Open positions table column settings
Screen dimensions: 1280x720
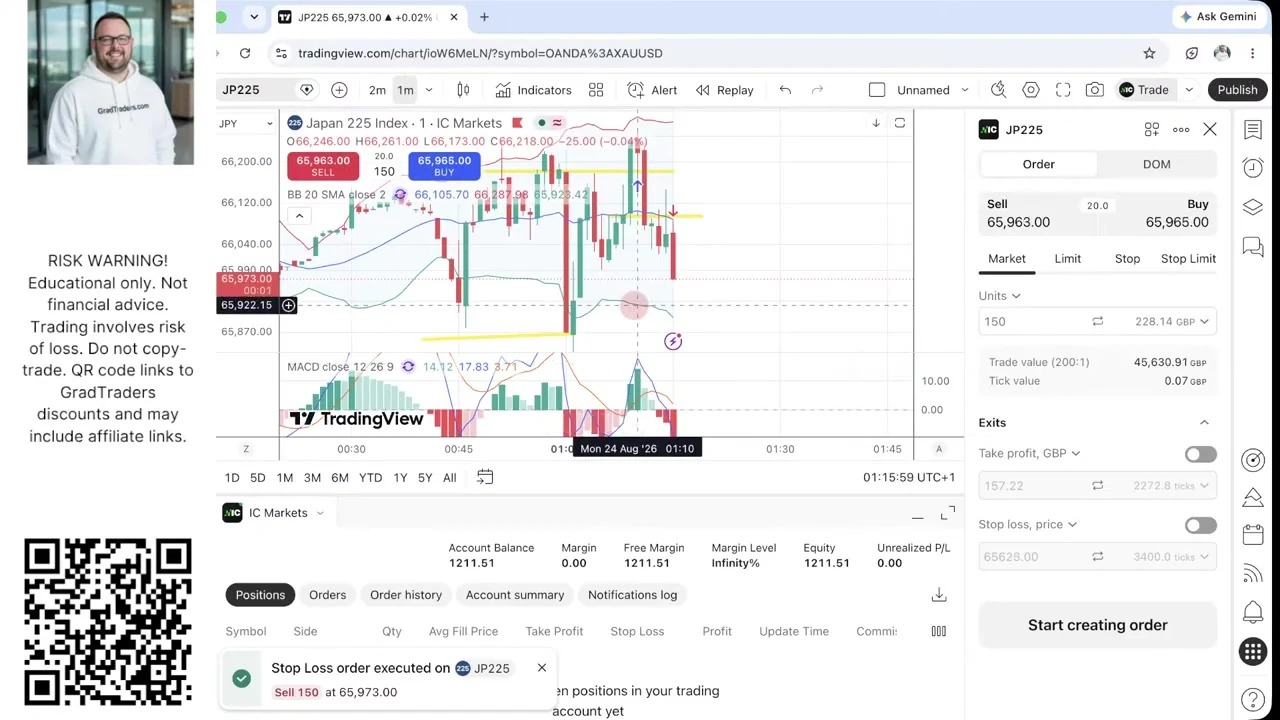(x=939, y=631)
